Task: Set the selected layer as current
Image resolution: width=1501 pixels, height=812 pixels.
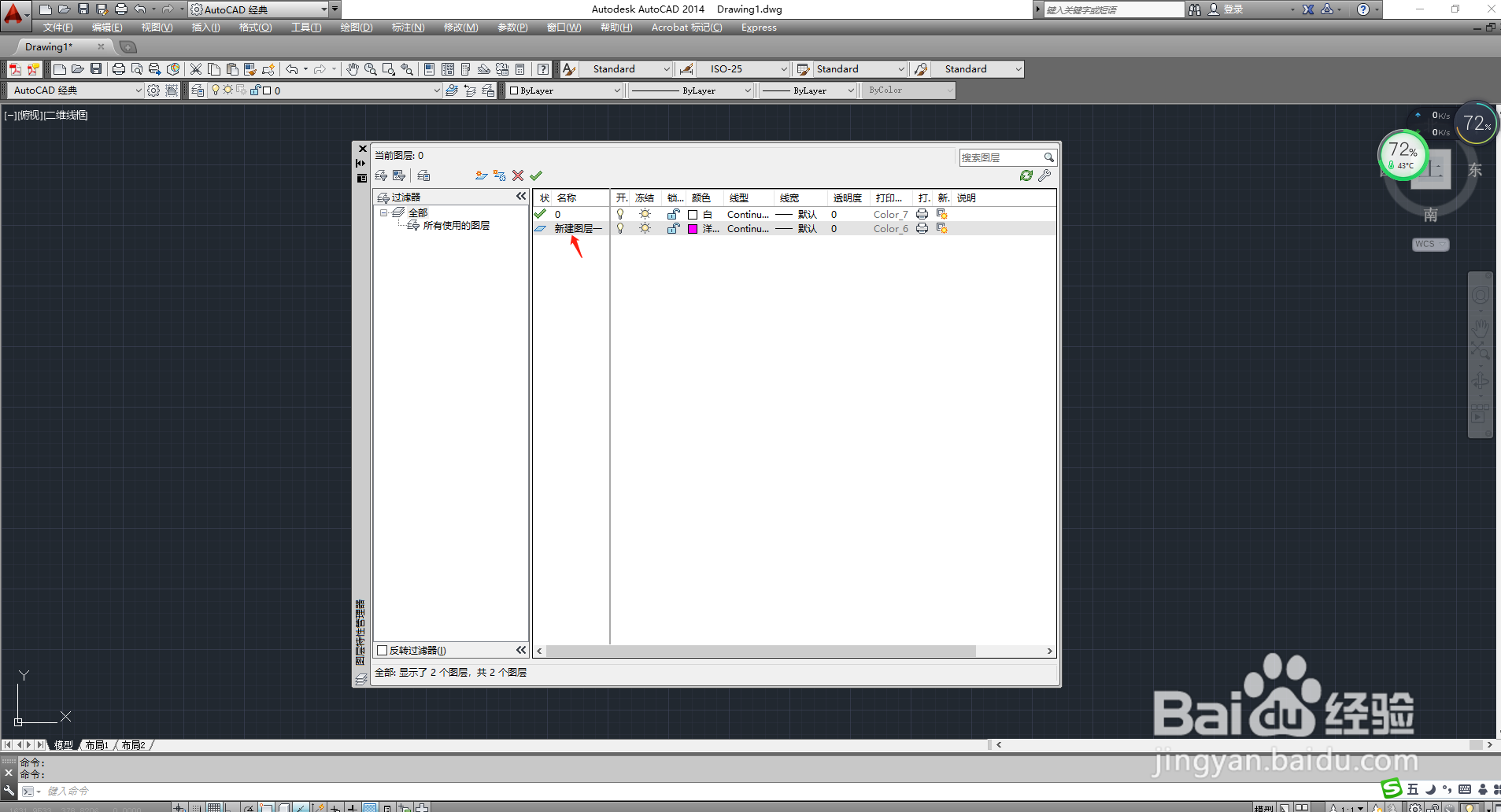Action: pyautogui.click(x=536, y=175)
